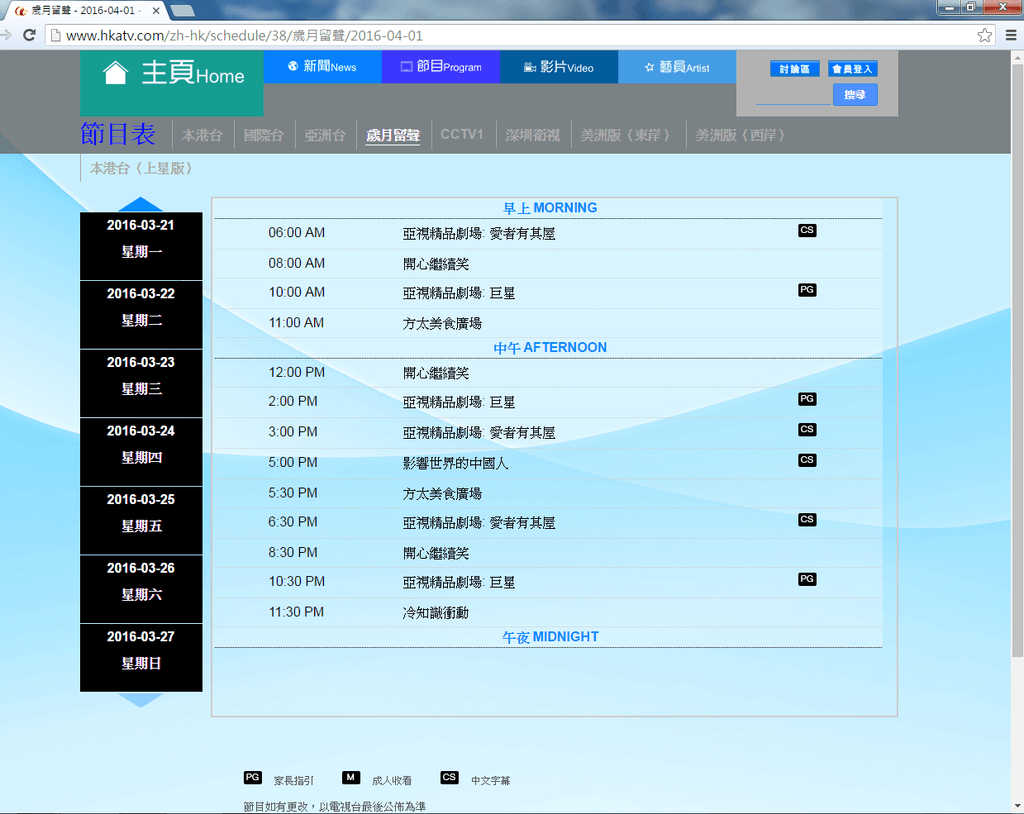This screenshot has height=814, width=1024.
Task: Click the 會員登入 member login button
Action: tap(852, 69)
